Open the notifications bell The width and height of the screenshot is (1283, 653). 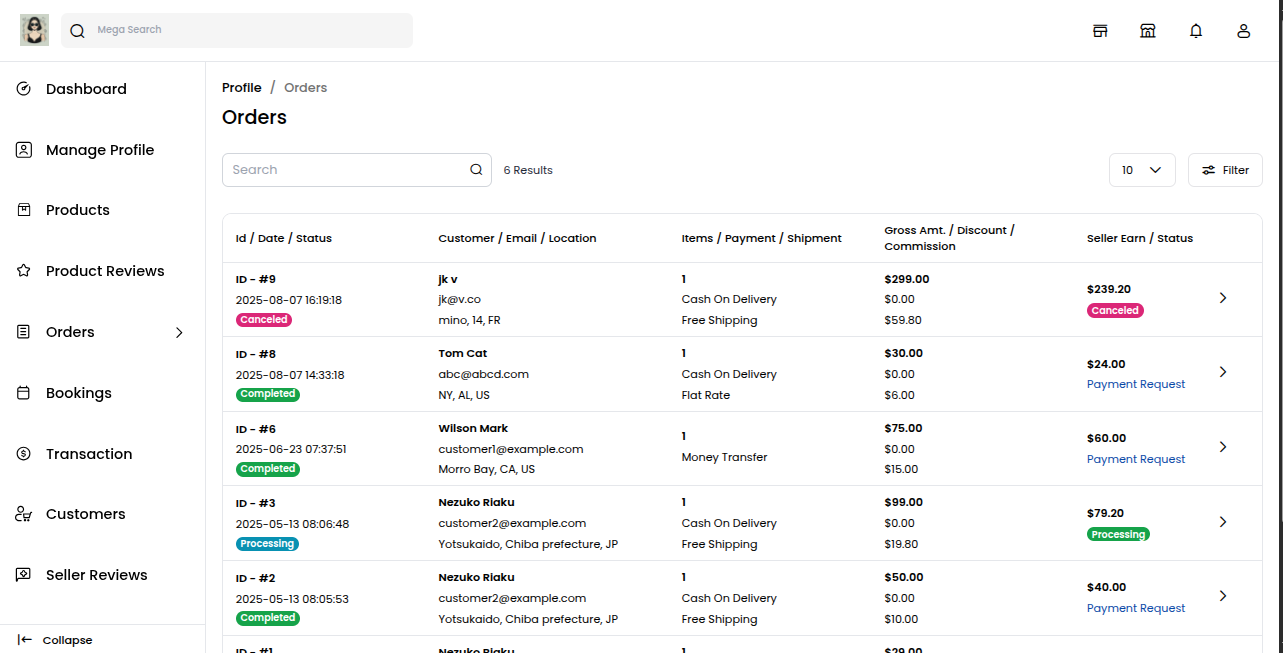point(1196,30)
